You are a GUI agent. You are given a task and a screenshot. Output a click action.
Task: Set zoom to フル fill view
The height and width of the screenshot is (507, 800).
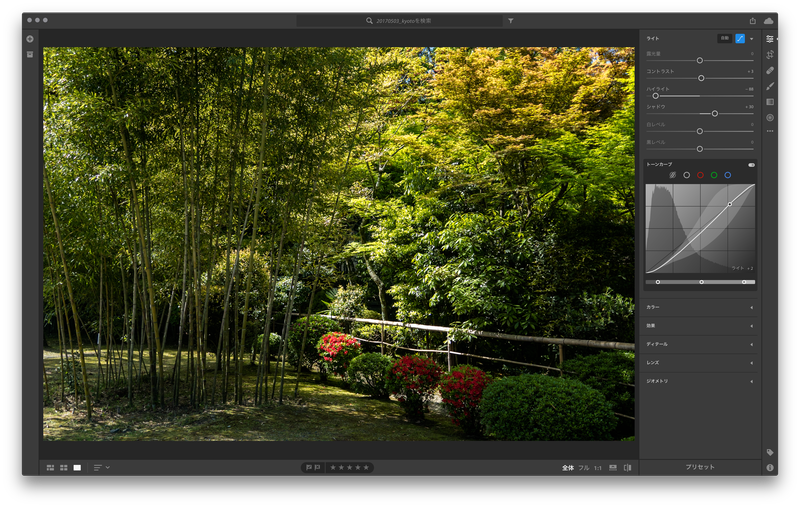pos(584,468)
